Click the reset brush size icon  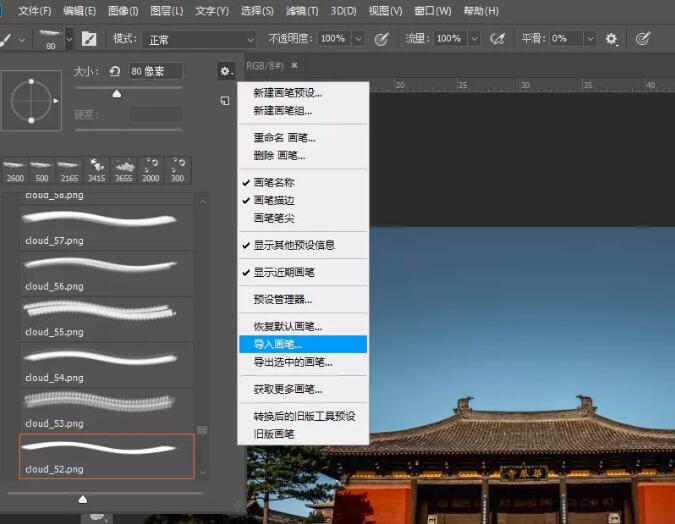tap(115, 71)
